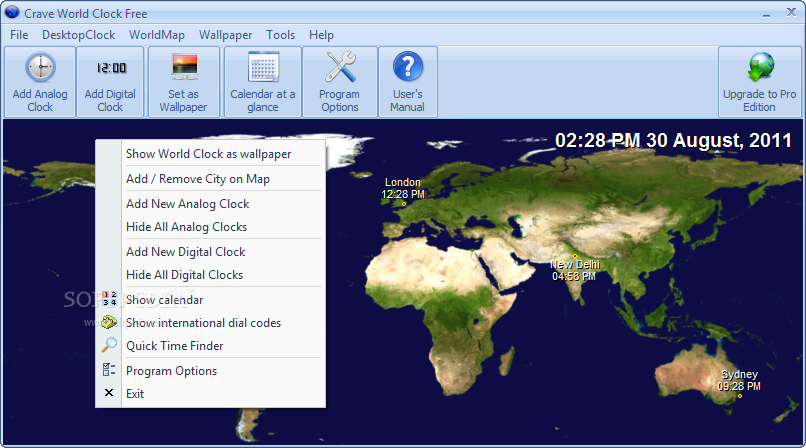Open the Wallpaper menu
Image resolution: width=806 pixels, height=448 pixels.
(226, 35)
